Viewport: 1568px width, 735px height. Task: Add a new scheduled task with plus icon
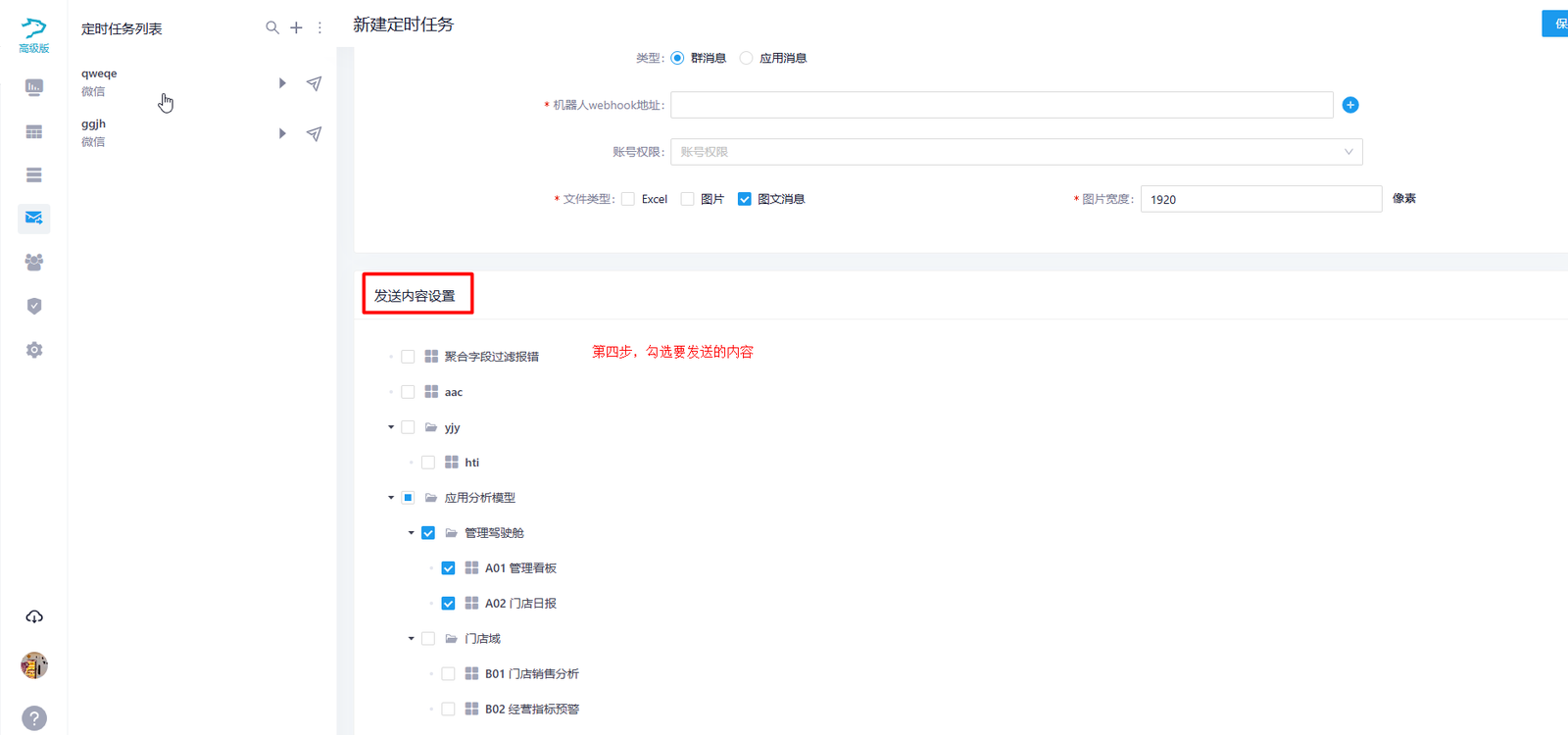296,27
